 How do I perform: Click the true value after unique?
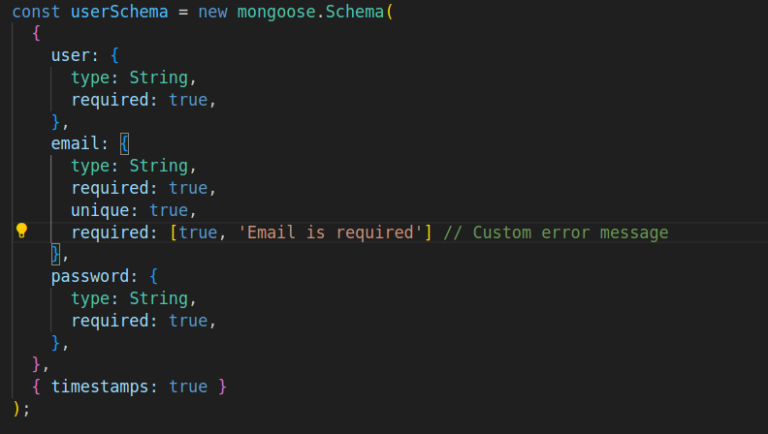(x=168, y=210)
